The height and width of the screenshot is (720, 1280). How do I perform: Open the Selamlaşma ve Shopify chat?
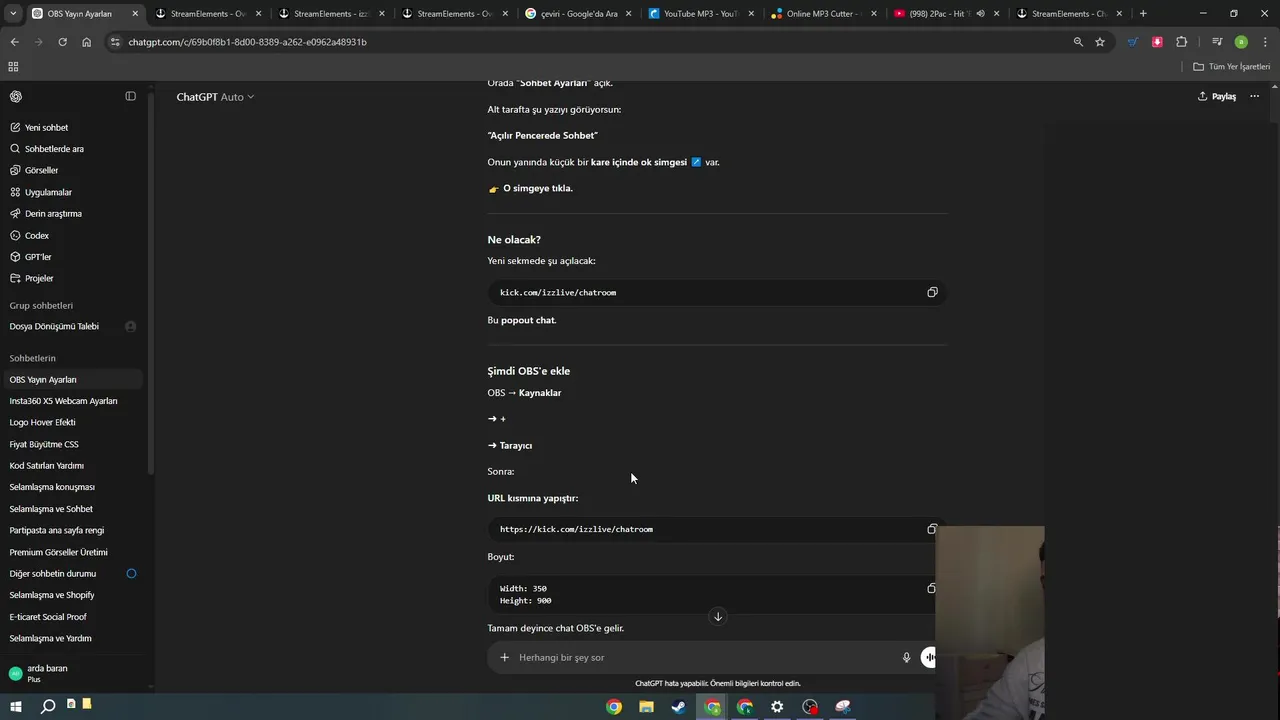coord(75,595)
